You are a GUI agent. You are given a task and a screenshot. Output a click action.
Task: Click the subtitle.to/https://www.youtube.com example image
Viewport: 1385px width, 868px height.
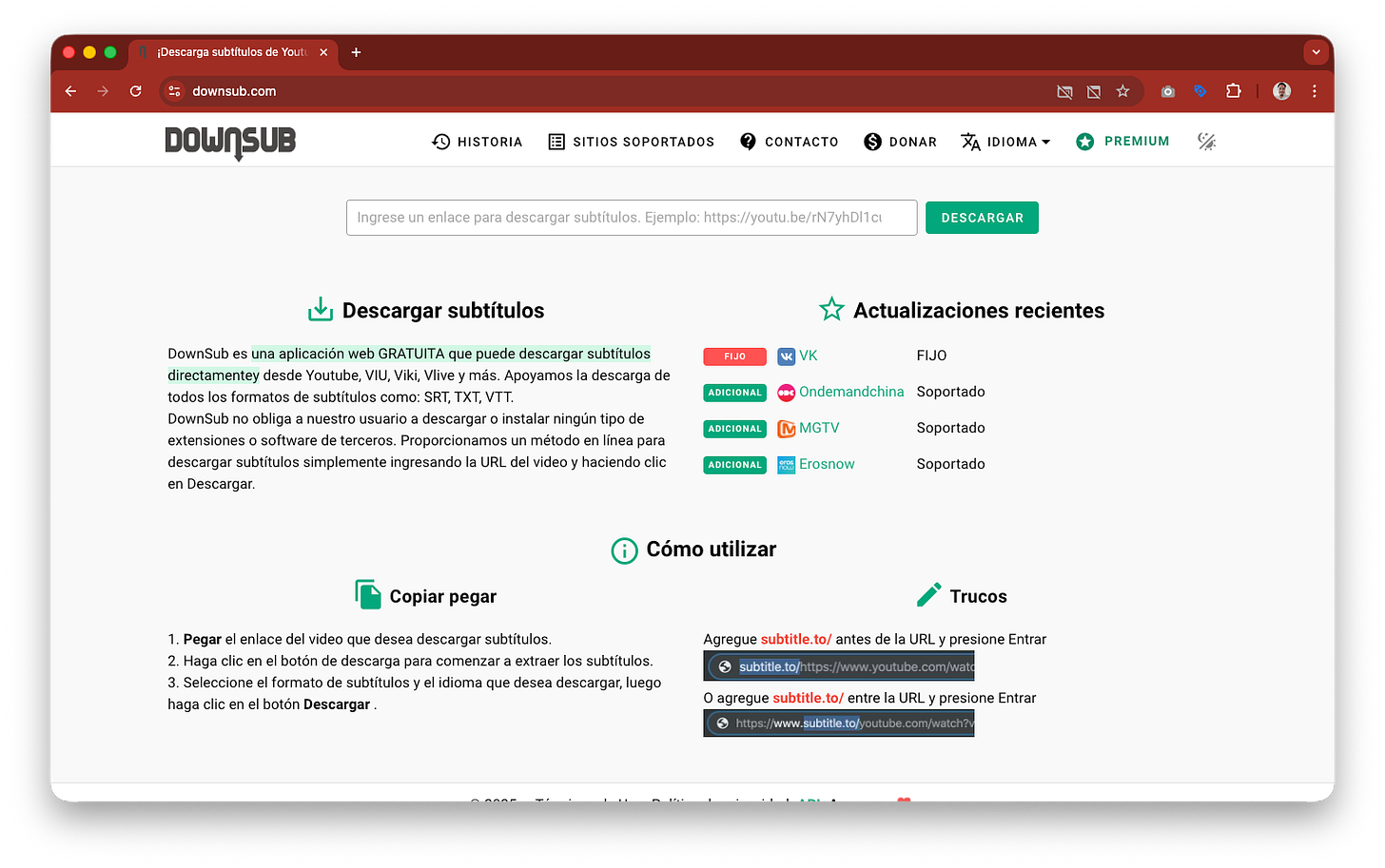839,666
